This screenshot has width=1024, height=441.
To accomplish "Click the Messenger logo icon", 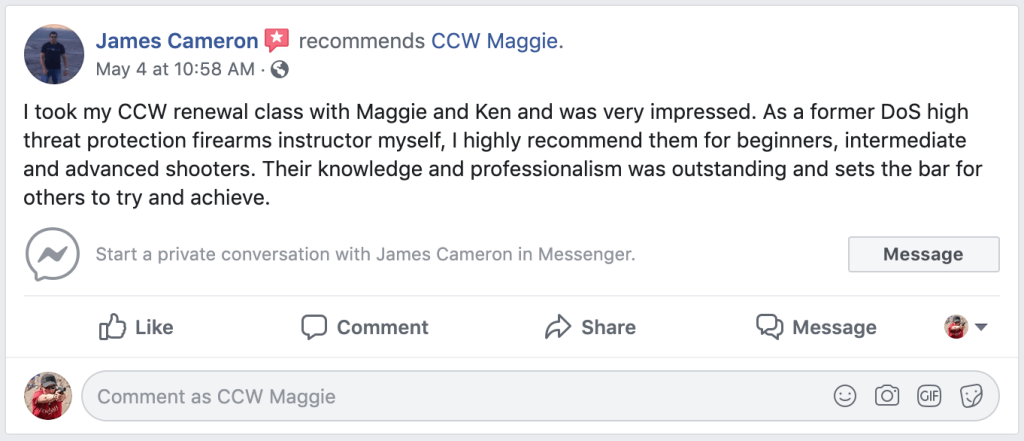I will point(50,253).
